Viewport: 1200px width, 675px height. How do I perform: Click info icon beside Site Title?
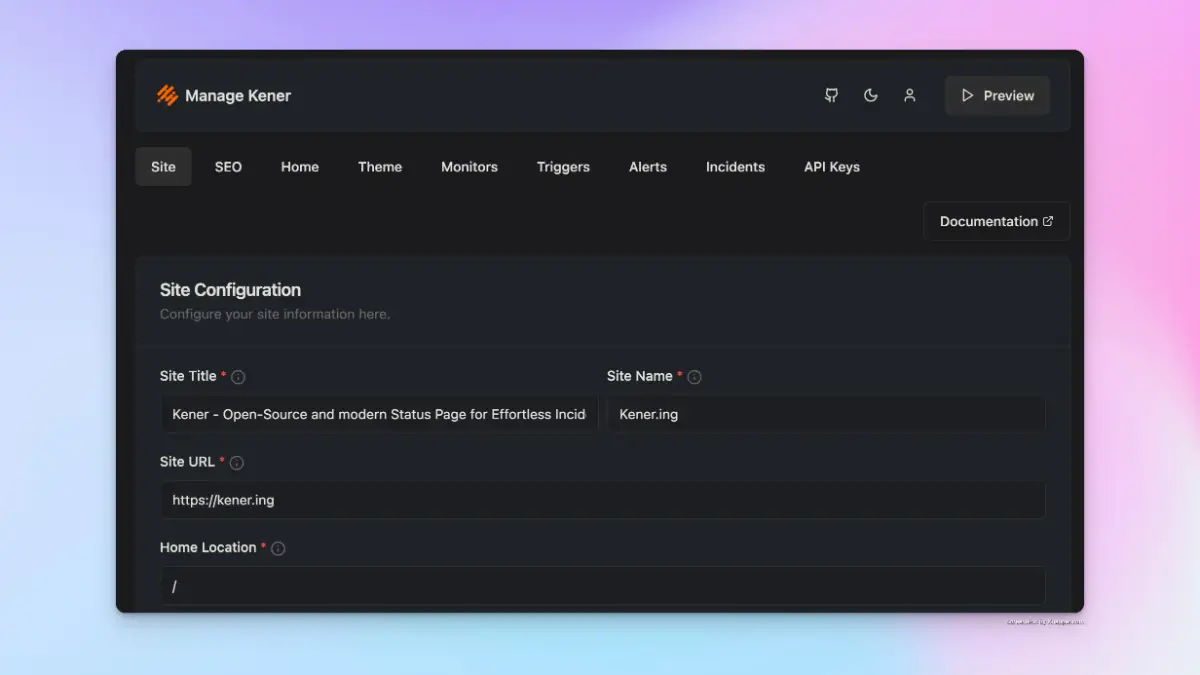(238, 377)
